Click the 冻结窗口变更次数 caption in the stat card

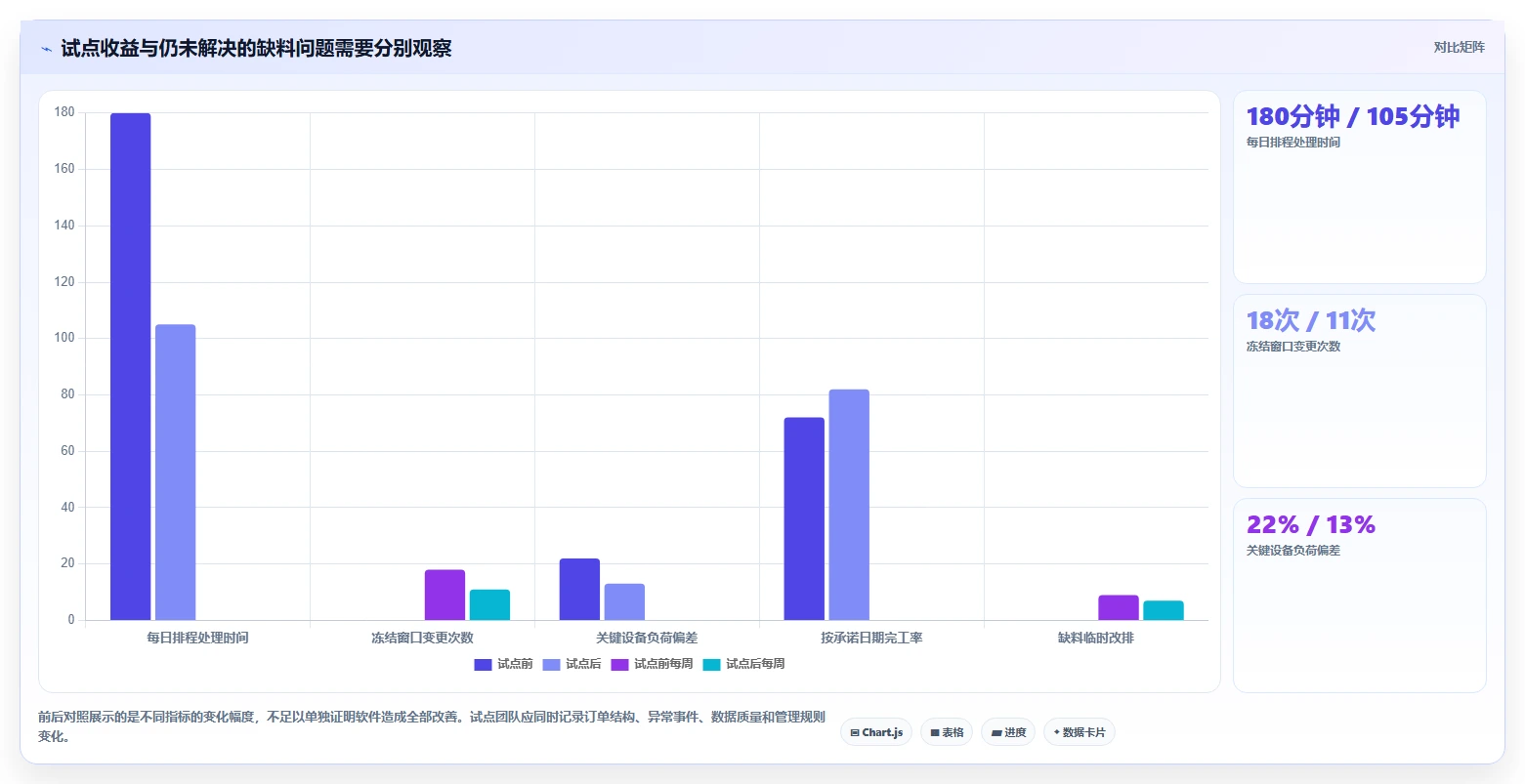[1293, 347]
